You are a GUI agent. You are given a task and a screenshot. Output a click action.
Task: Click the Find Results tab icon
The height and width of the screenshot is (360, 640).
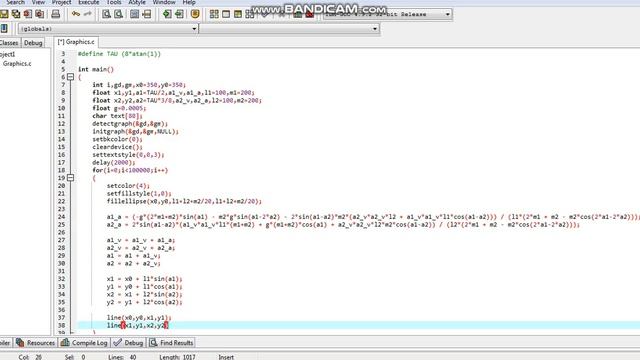153,343
